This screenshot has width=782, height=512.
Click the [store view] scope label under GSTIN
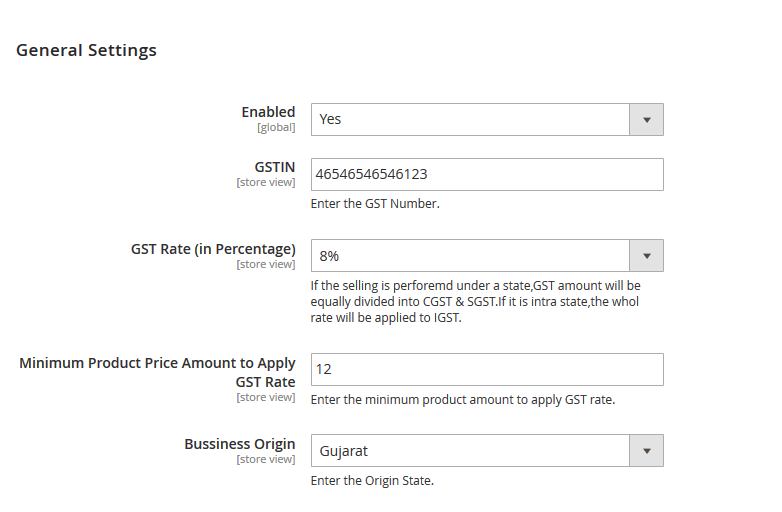pyautogui.click(x=266, y=183)
